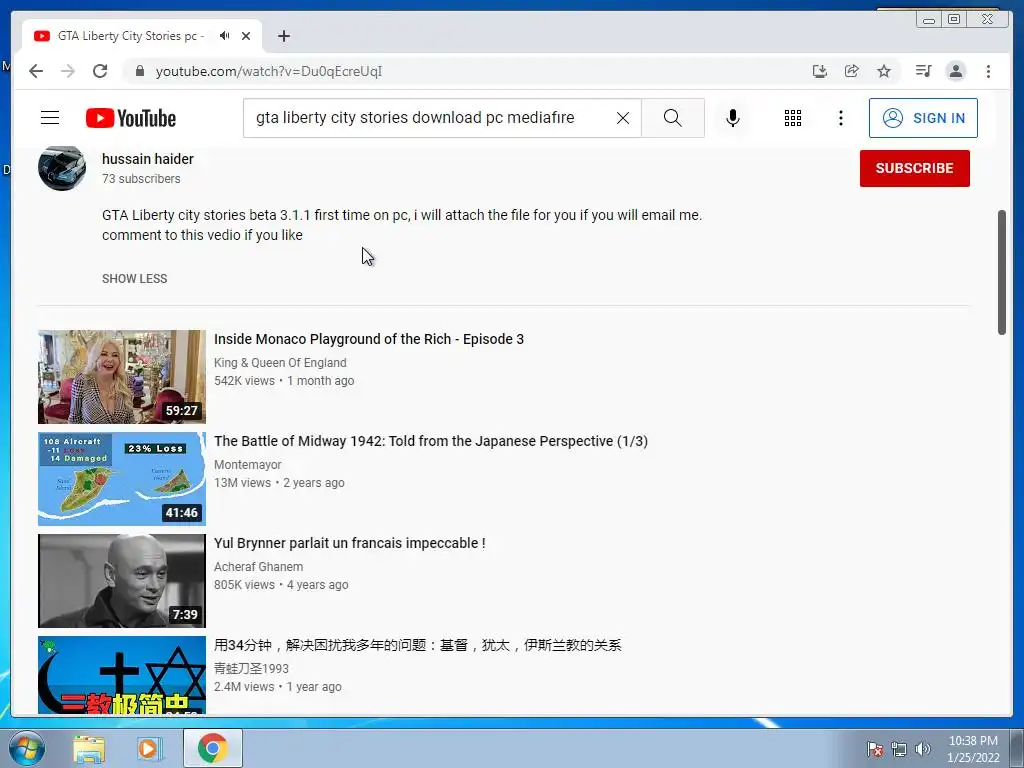The height and width of the screenshot is (768, 1024).
Task: Click the SIGN IN button
Action: pos(923,118)
